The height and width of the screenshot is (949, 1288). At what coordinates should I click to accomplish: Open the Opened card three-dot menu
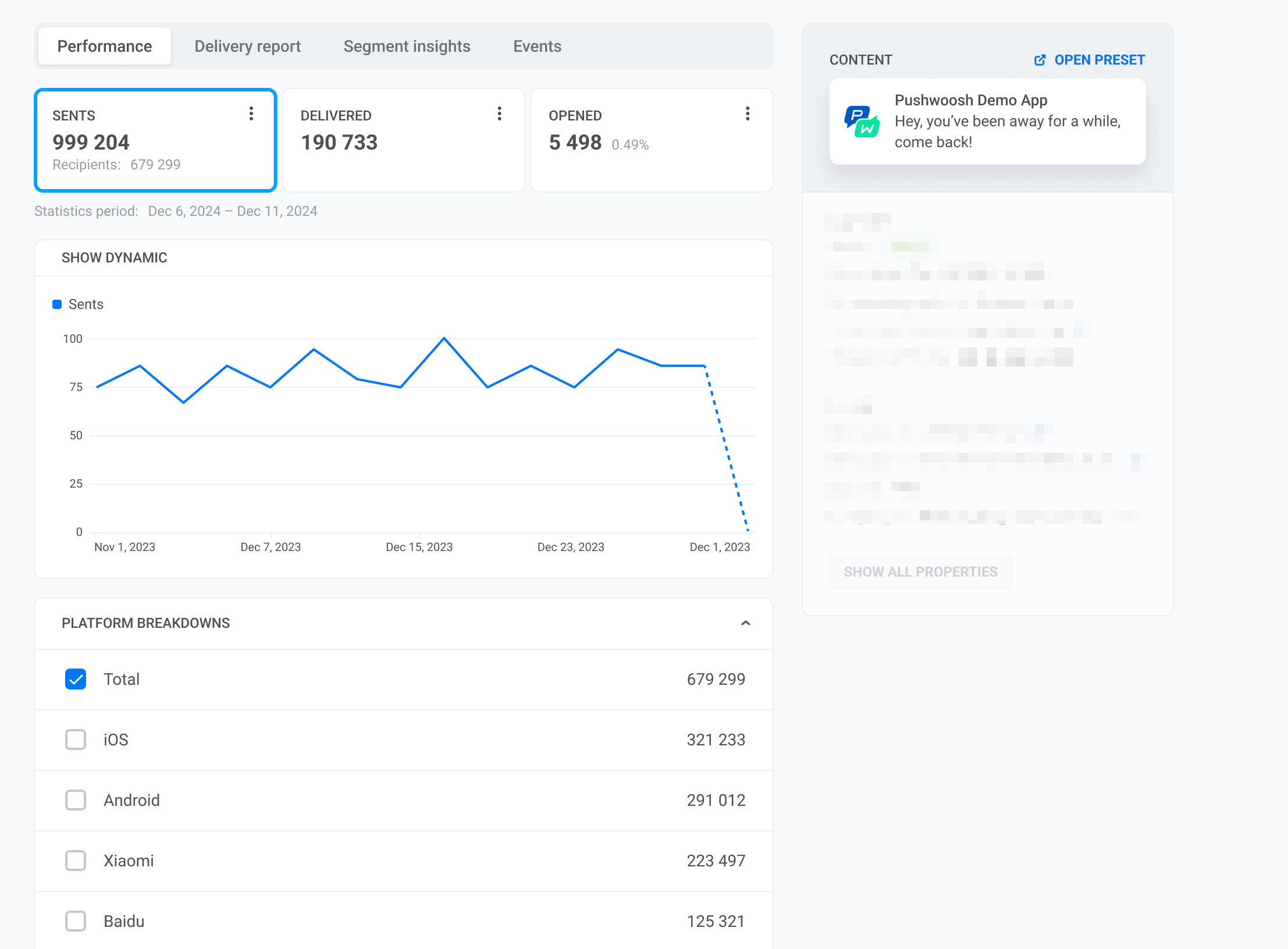[x=748, y=114]
